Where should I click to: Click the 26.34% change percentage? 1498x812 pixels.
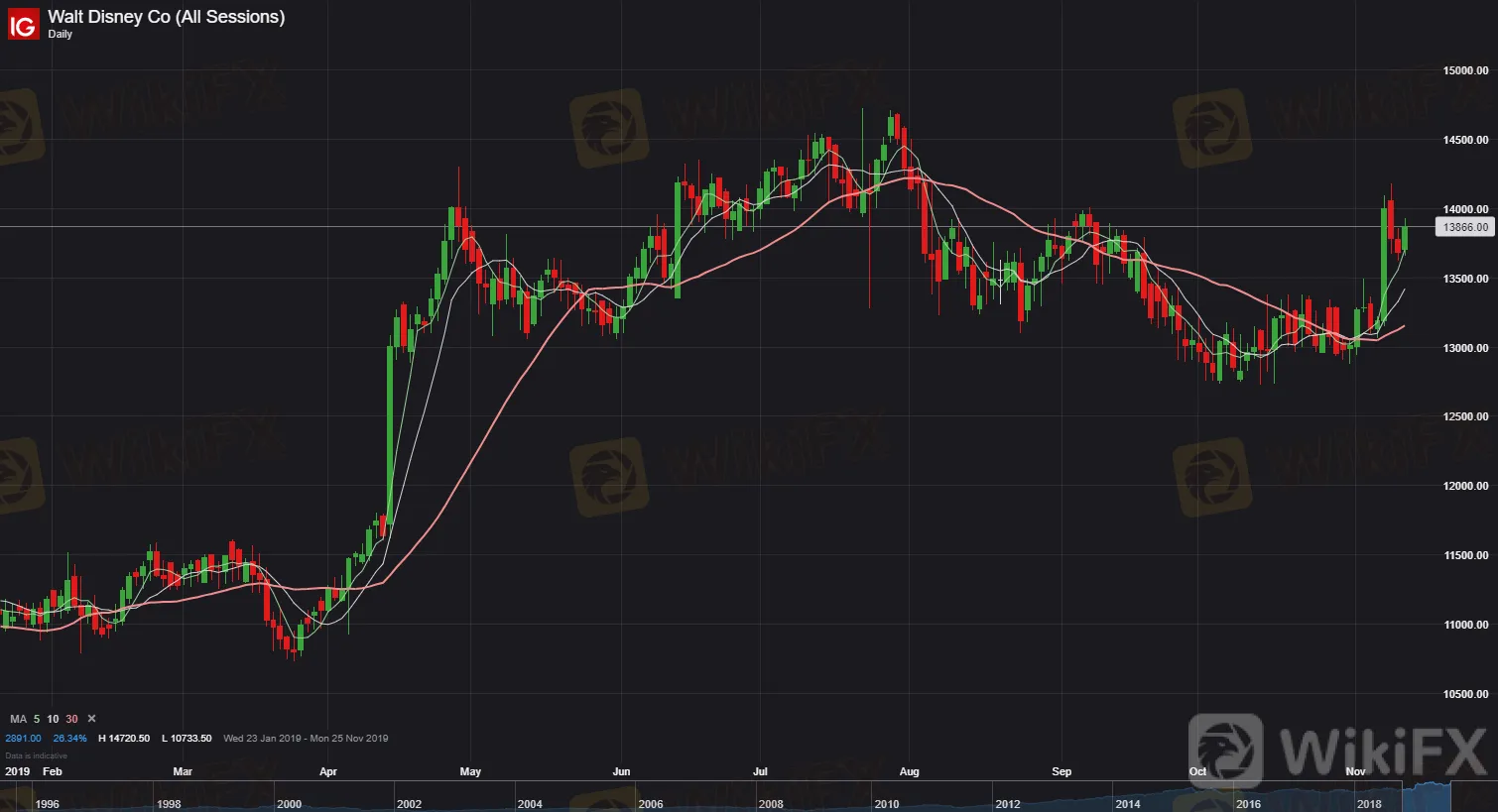click(69, 739)
